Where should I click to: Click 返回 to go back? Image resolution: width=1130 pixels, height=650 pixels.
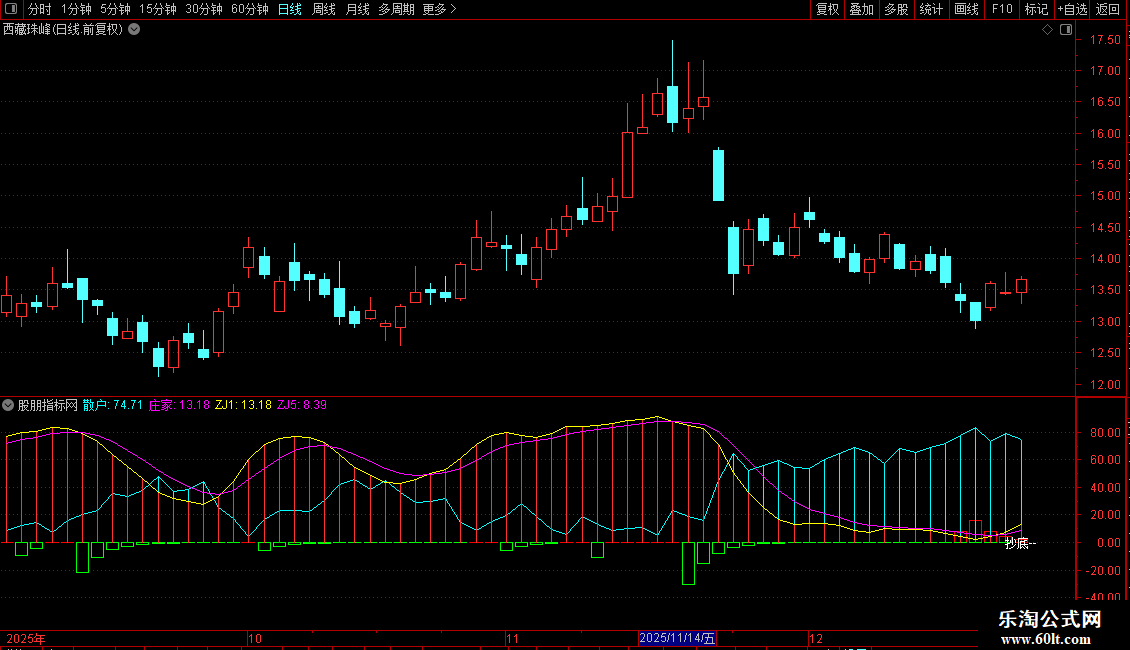(1108, 9)
